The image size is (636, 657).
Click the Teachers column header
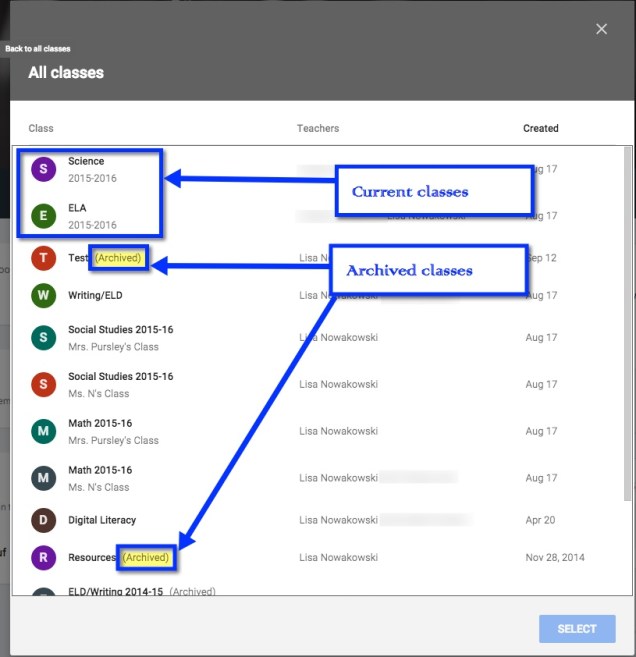[318, 128]
